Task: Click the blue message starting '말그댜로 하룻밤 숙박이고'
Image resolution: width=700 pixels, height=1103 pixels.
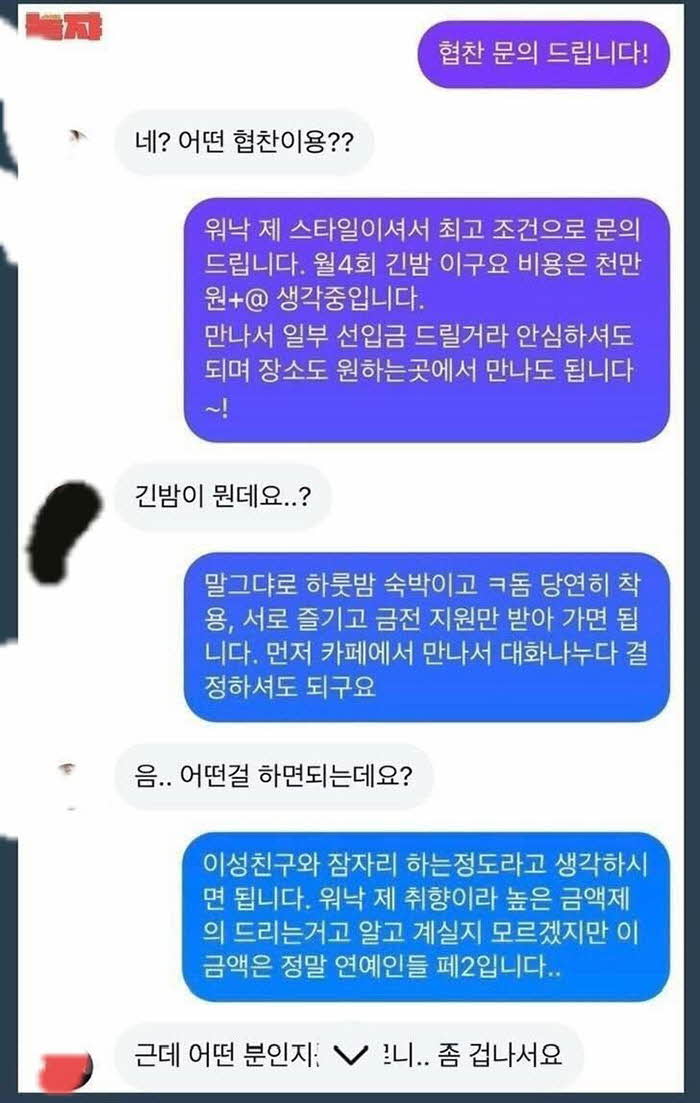Action: [426, 637]
